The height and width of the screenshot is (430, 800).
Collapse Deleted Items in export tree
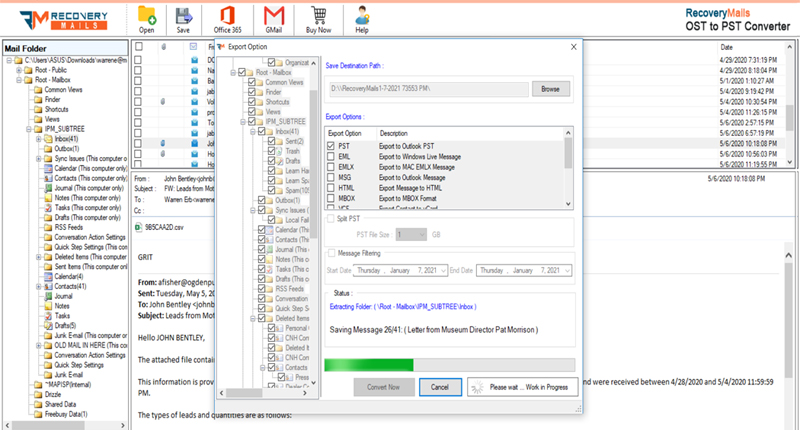click(253, 318)
